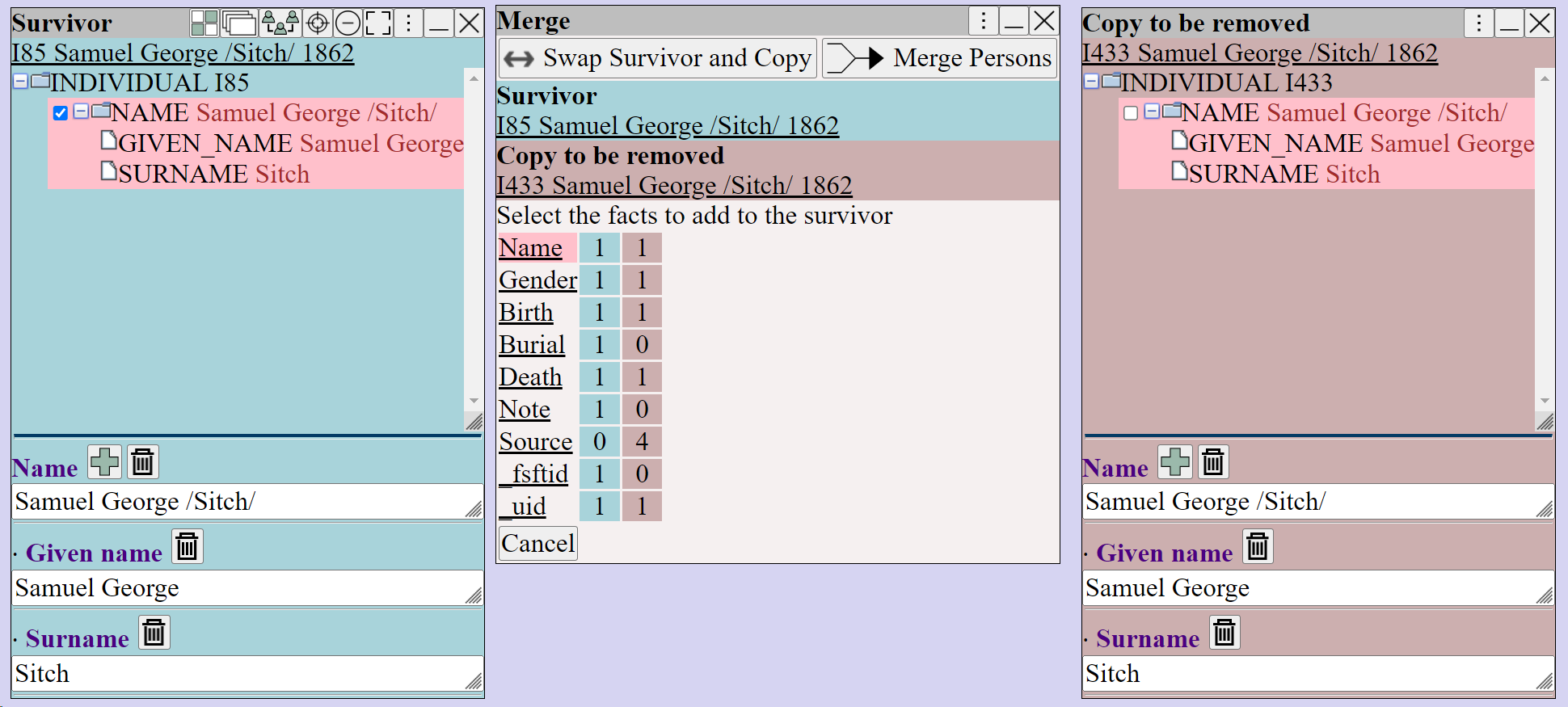Open the three-dot menu in Merge panel

pos(983,21)
